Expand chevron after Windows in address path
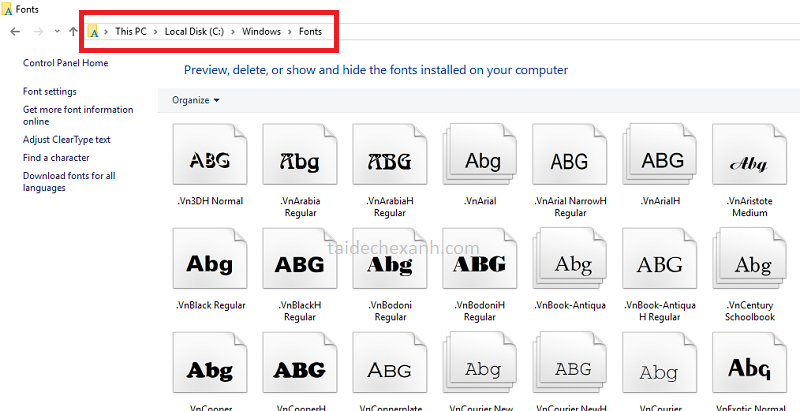The image size is (800, 411). pos(290,32)
